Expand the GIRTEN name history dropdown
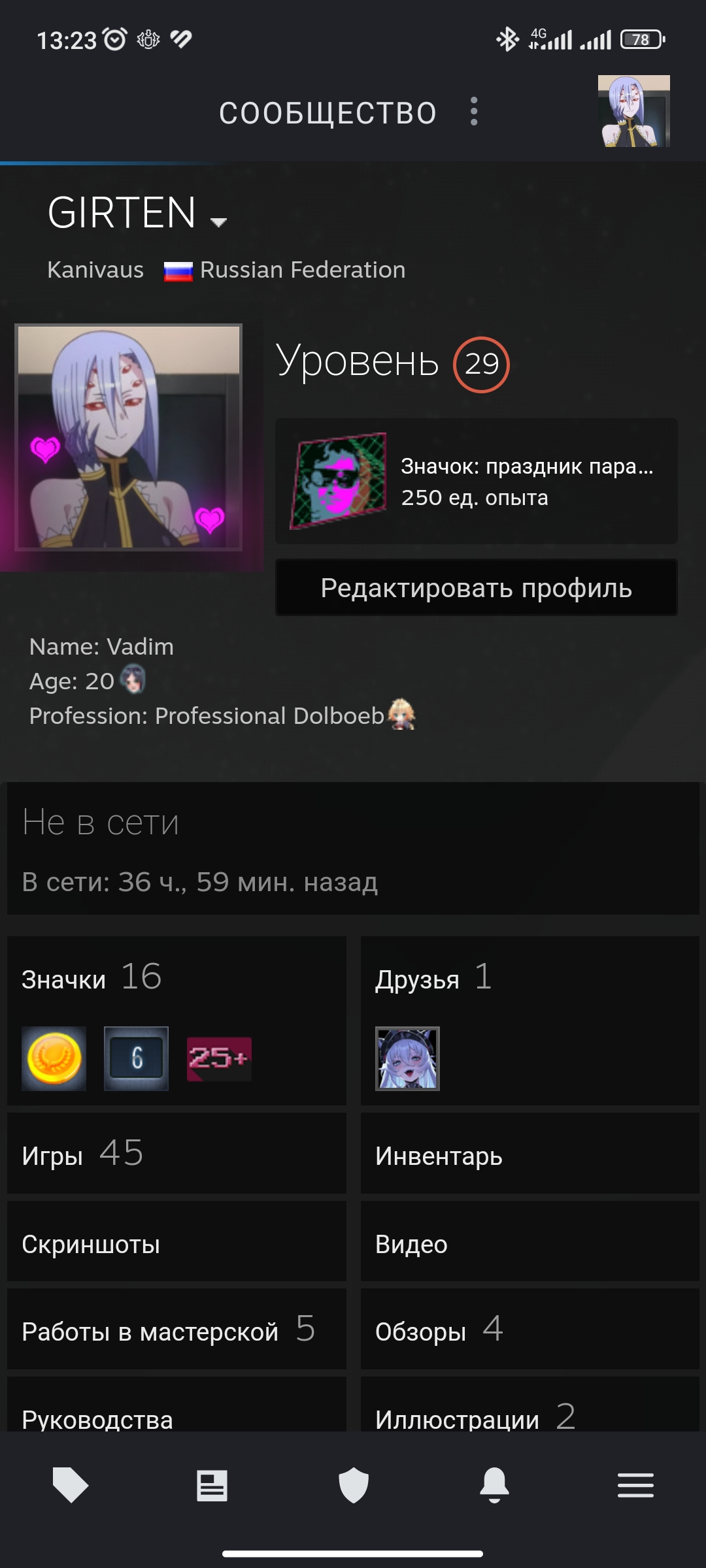Image resolution: width=706 pixels, height=1568 pixels. (x=218, y=222)
